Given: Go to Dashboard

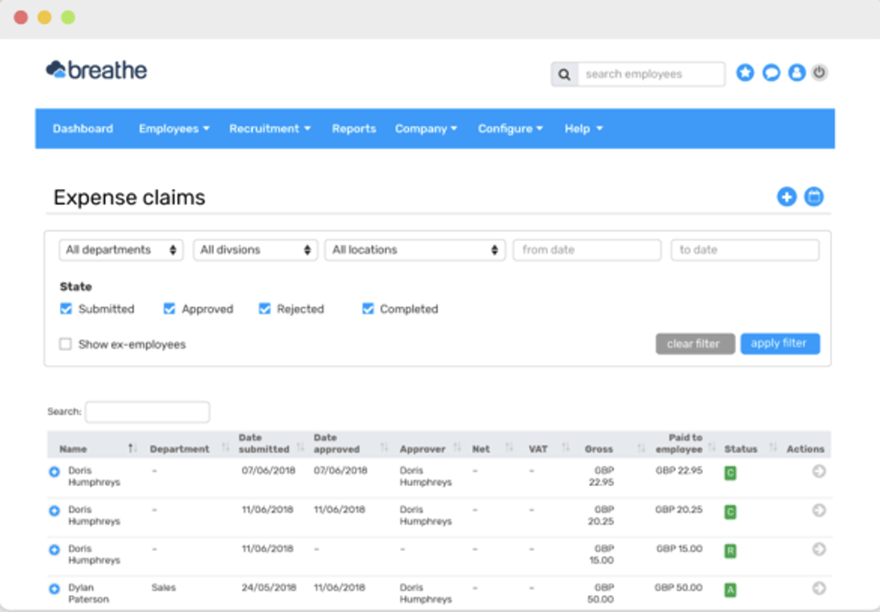Looking at the screenshot, I should point(82,129).
